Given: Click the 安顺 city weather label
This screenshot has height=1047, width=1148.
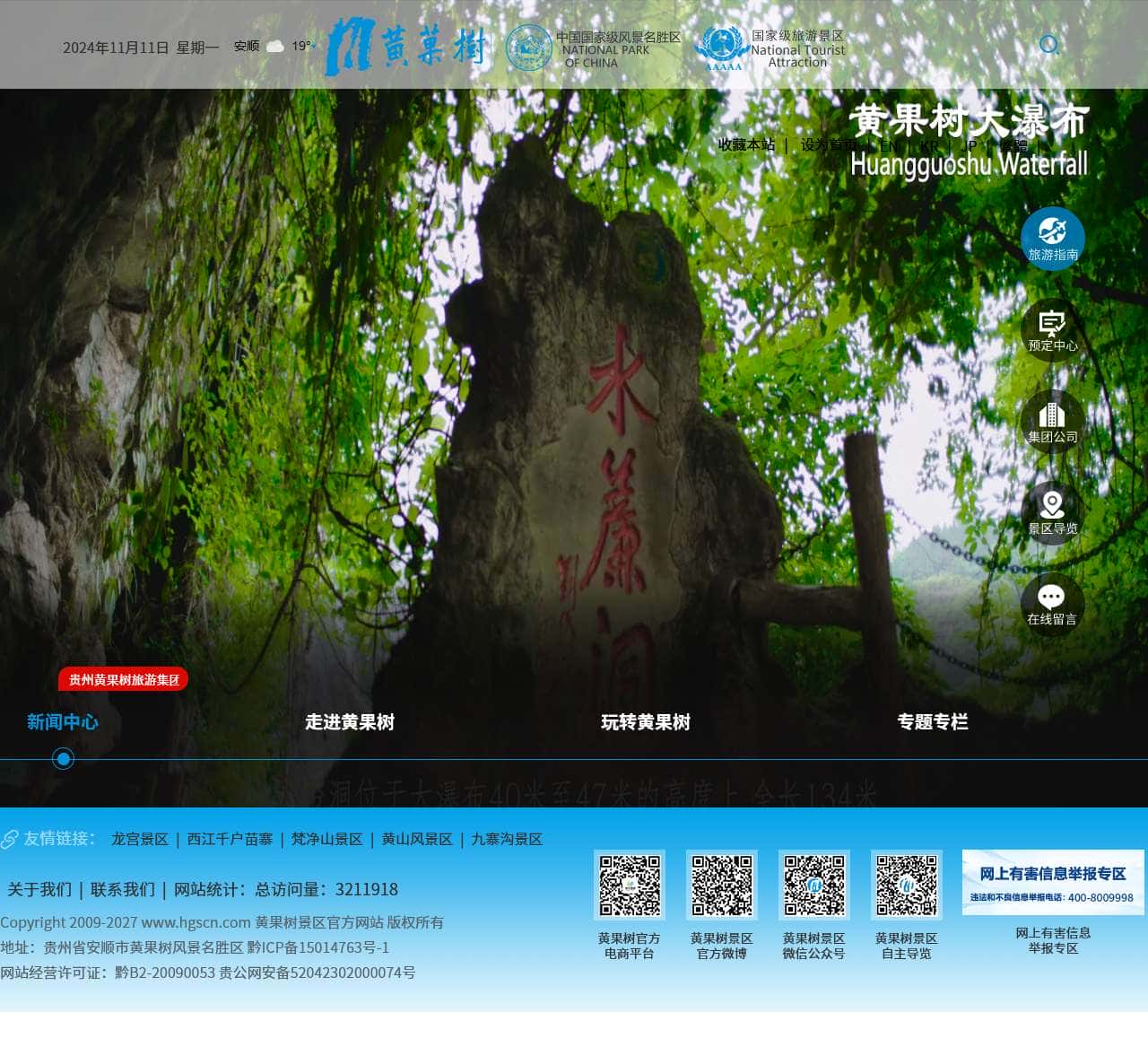Looking at the screenshot, I should tap(247, 46).
